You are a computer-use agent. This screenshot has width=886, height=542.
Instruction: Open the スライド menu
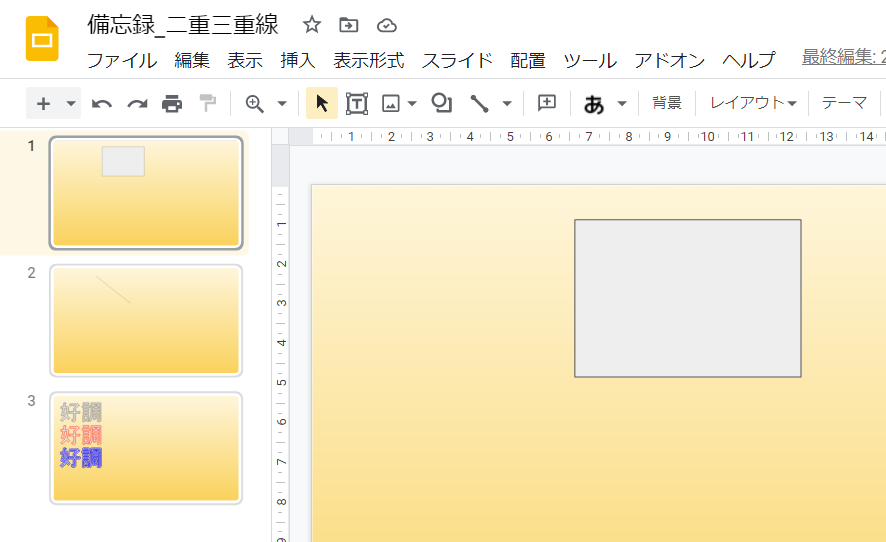pyautogui.click(x=457, y=60)
